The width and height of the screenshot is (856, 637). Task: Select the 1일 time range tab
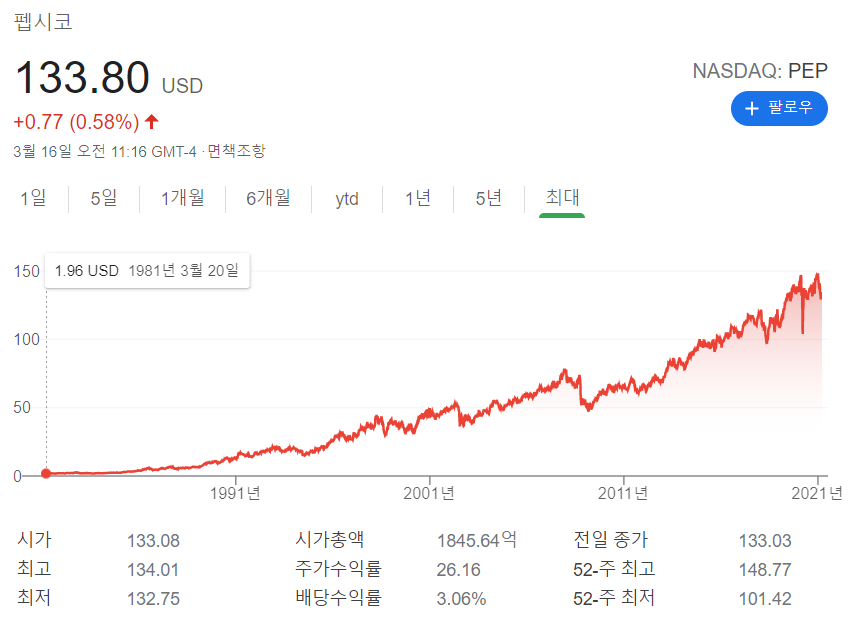pyautogui.click(x=33, y=198)
